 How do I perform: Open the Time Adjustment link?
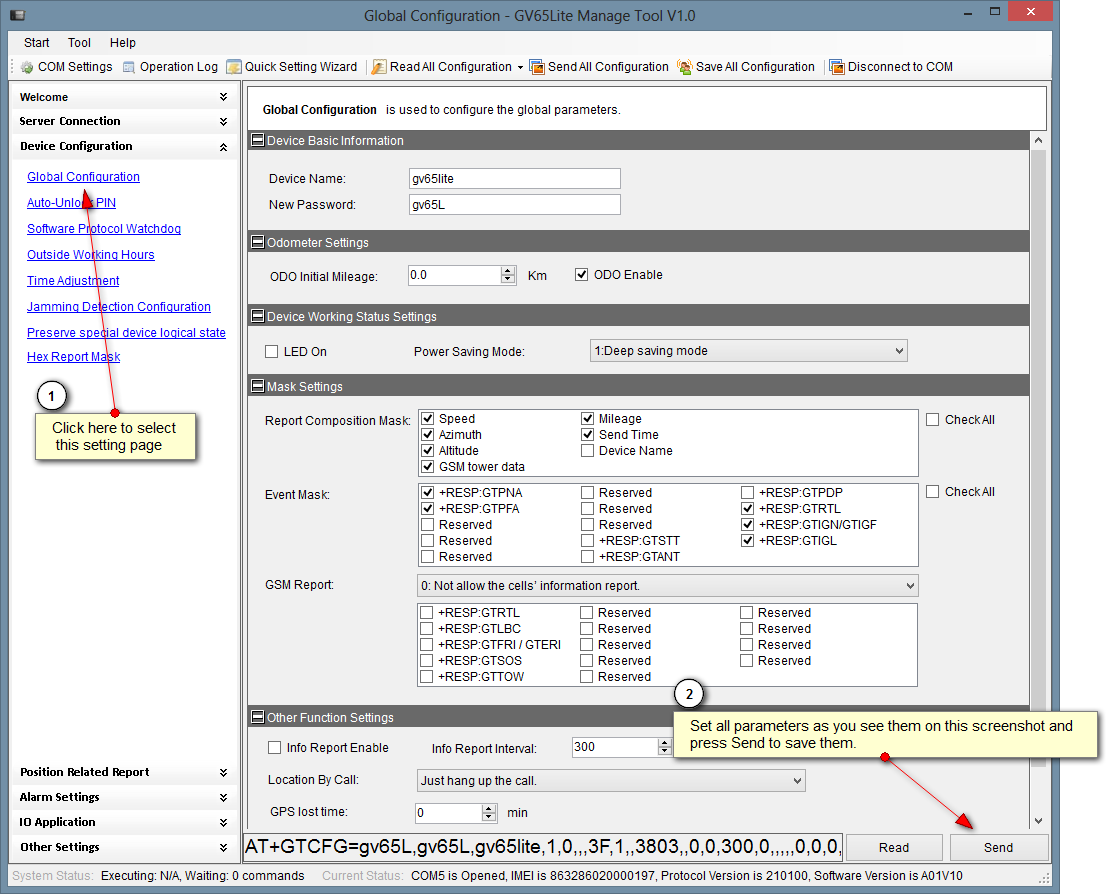pyautogui.click(x=73, y=281)
